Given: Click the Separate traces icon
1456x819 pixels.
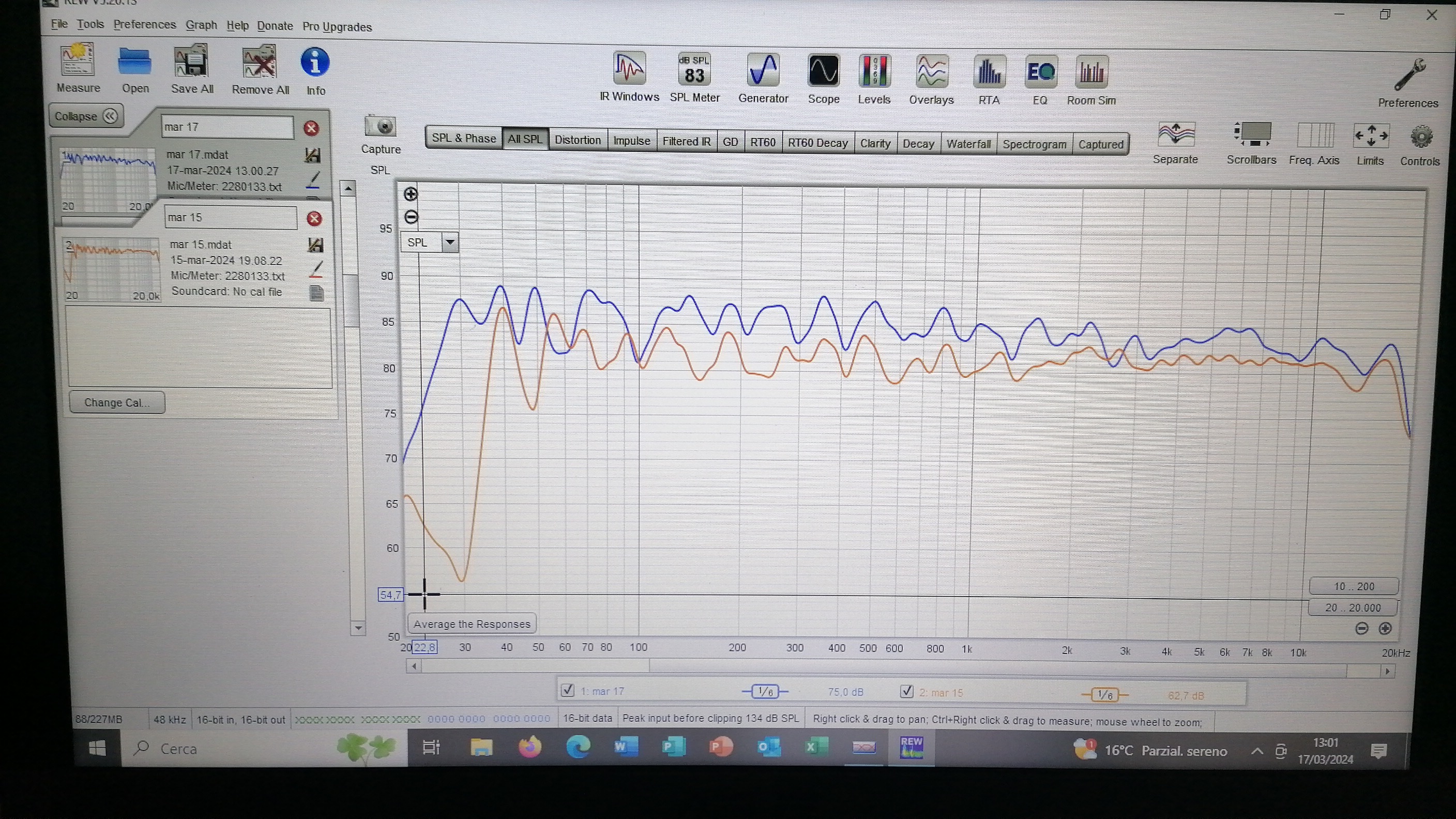Looking at the screenshot, I should point(1176,135).
